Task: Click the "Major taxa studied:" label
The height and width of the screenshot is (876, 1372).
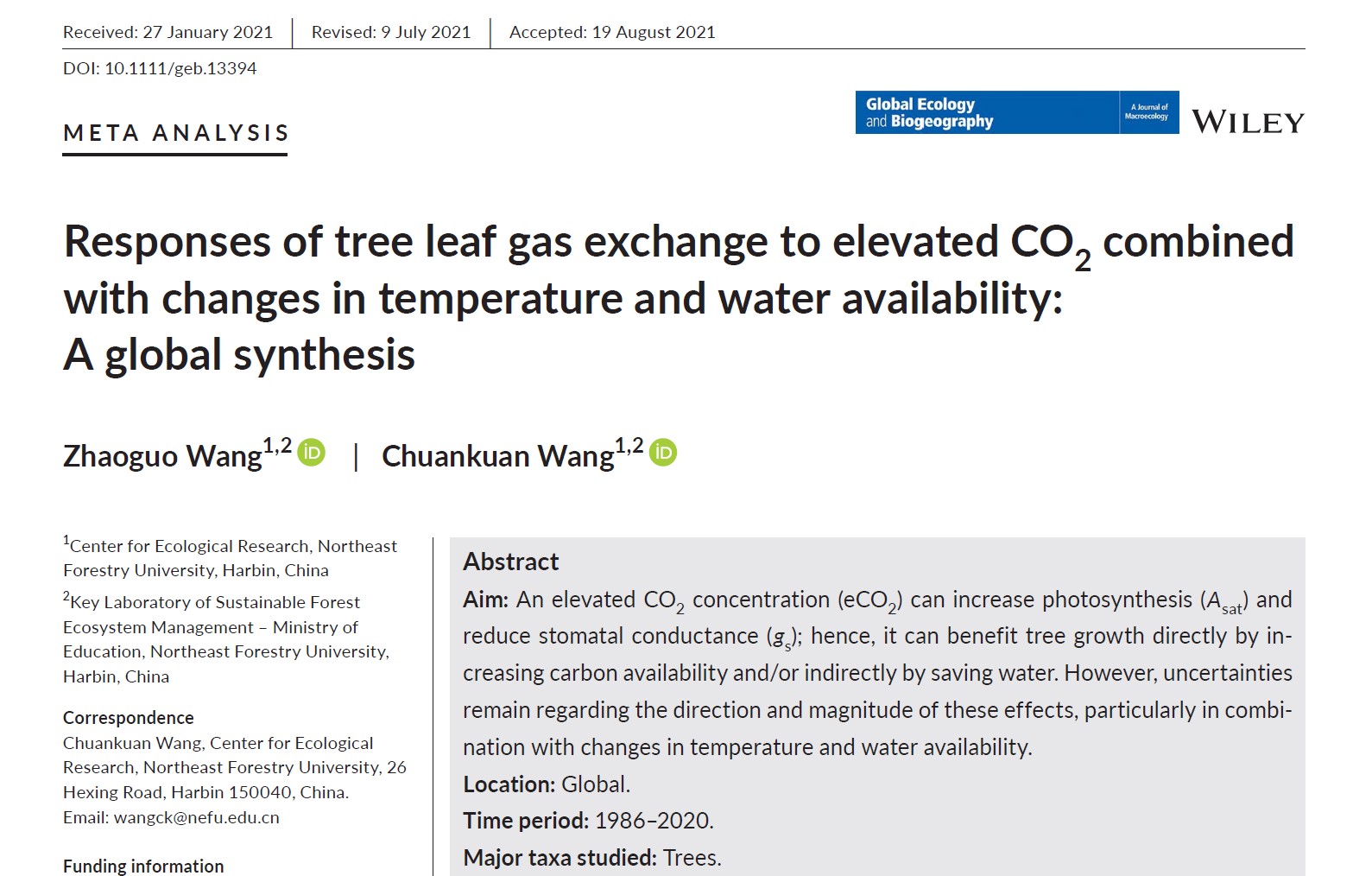Action: click(560, 858)
